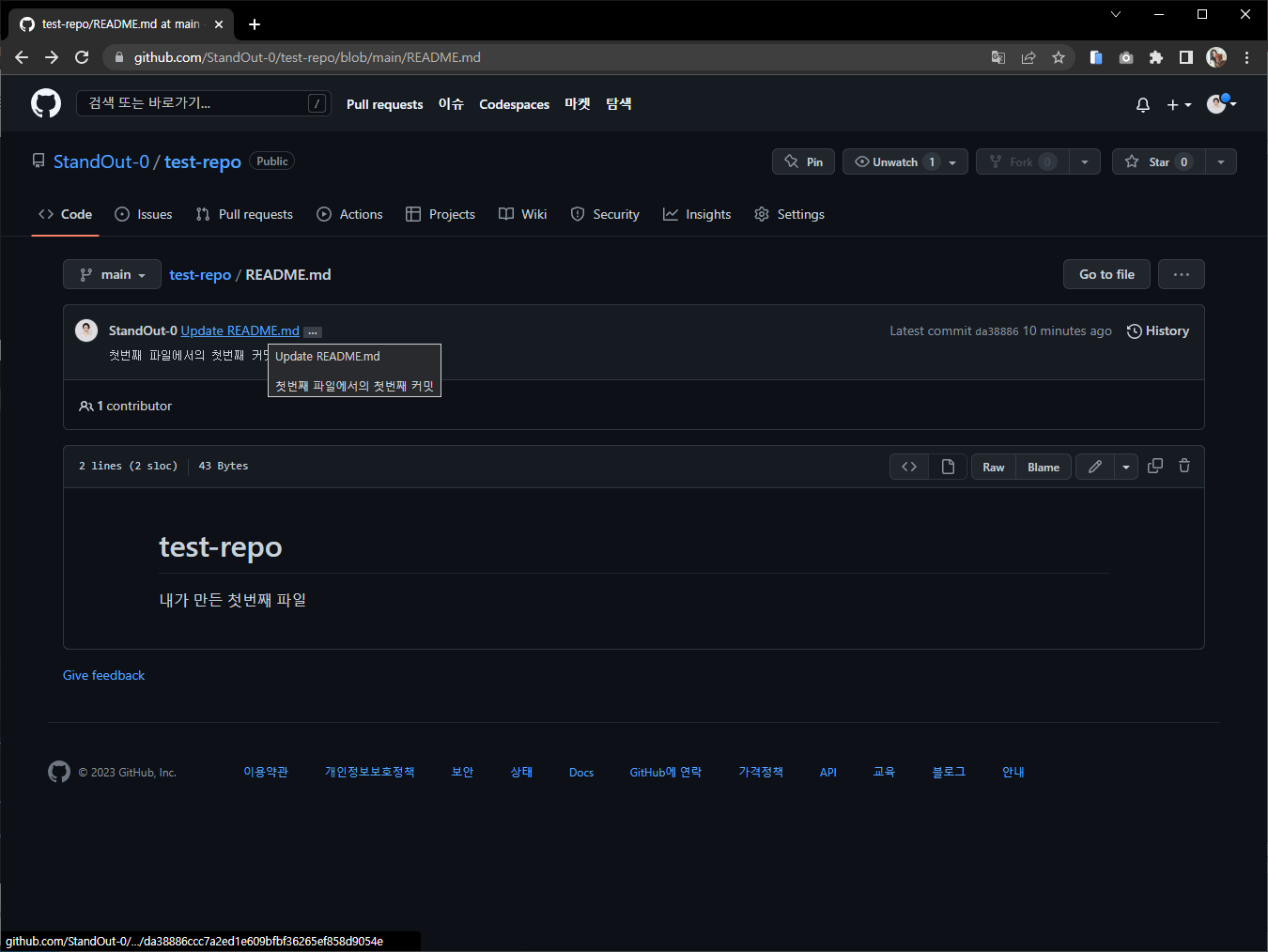Screen dimensions: 1268x952
Task: Expand the Unwatch options caret
Action: pyautogui.click(x=953, y=161)
